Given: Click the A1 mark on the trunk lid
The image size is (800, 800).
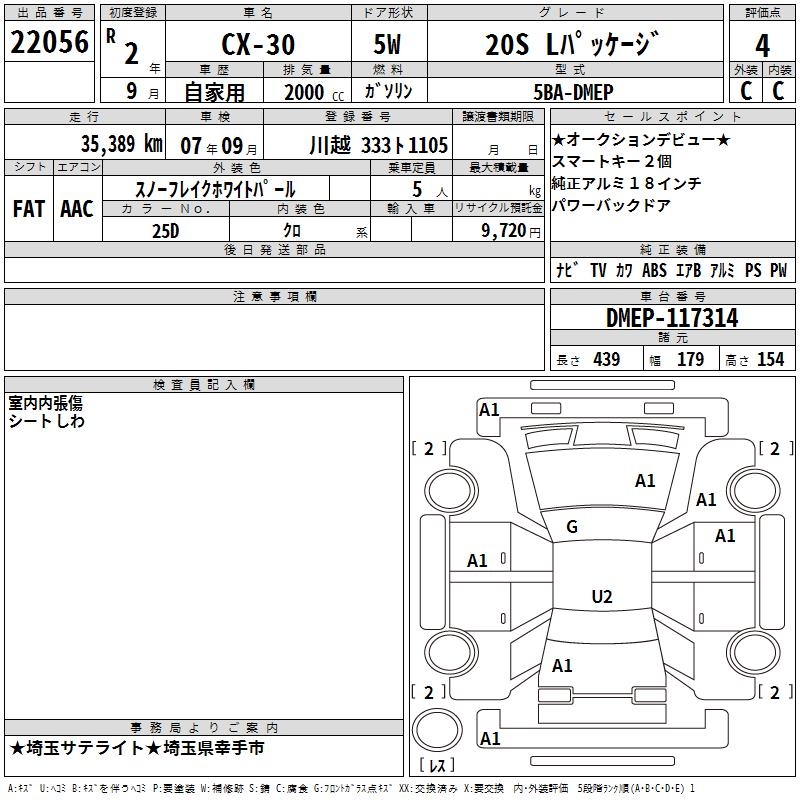Looking at the screenshot, I should coord(562,666).
